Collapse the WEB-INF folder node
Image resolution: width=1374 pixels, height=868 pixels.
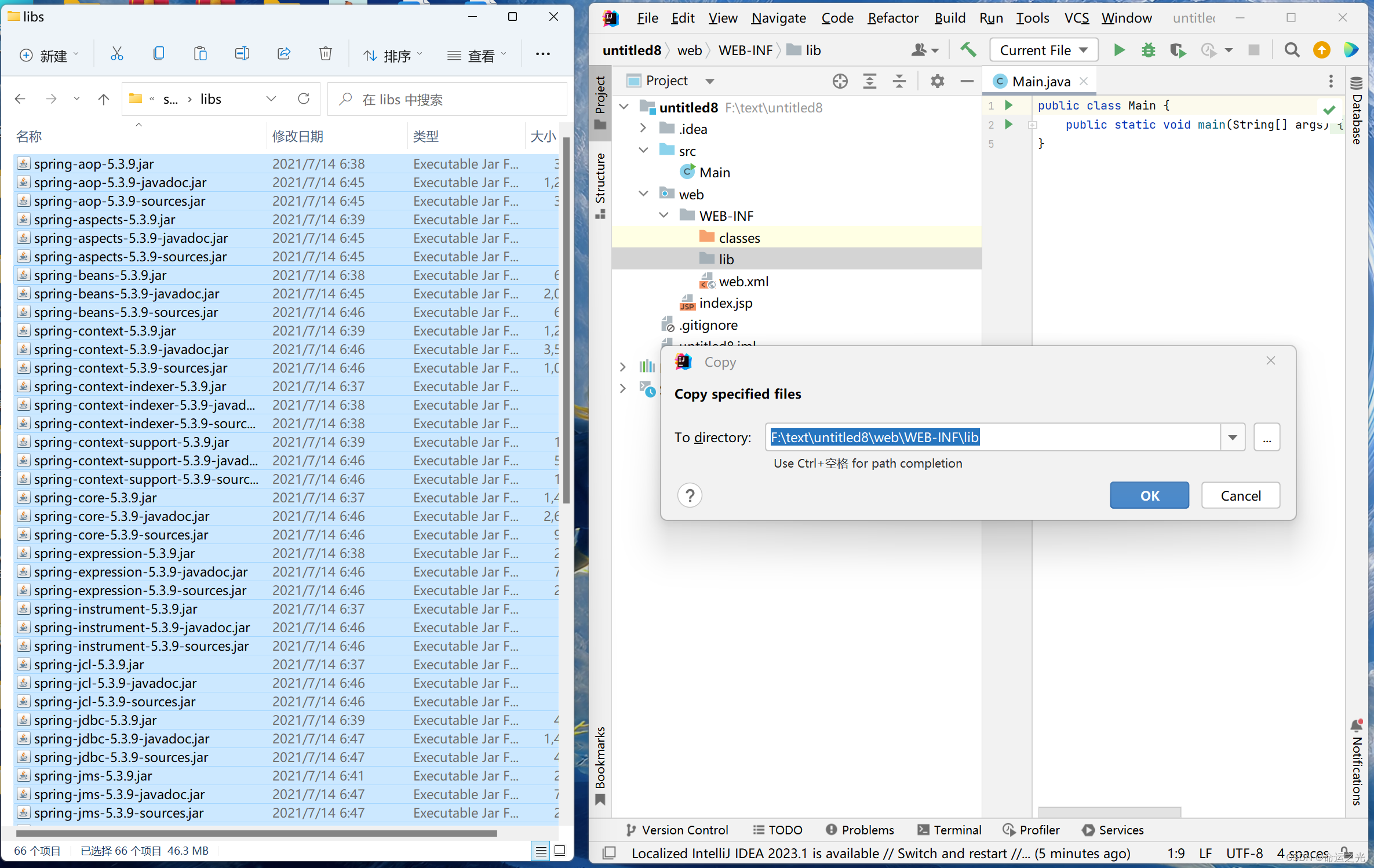[664, 216]
